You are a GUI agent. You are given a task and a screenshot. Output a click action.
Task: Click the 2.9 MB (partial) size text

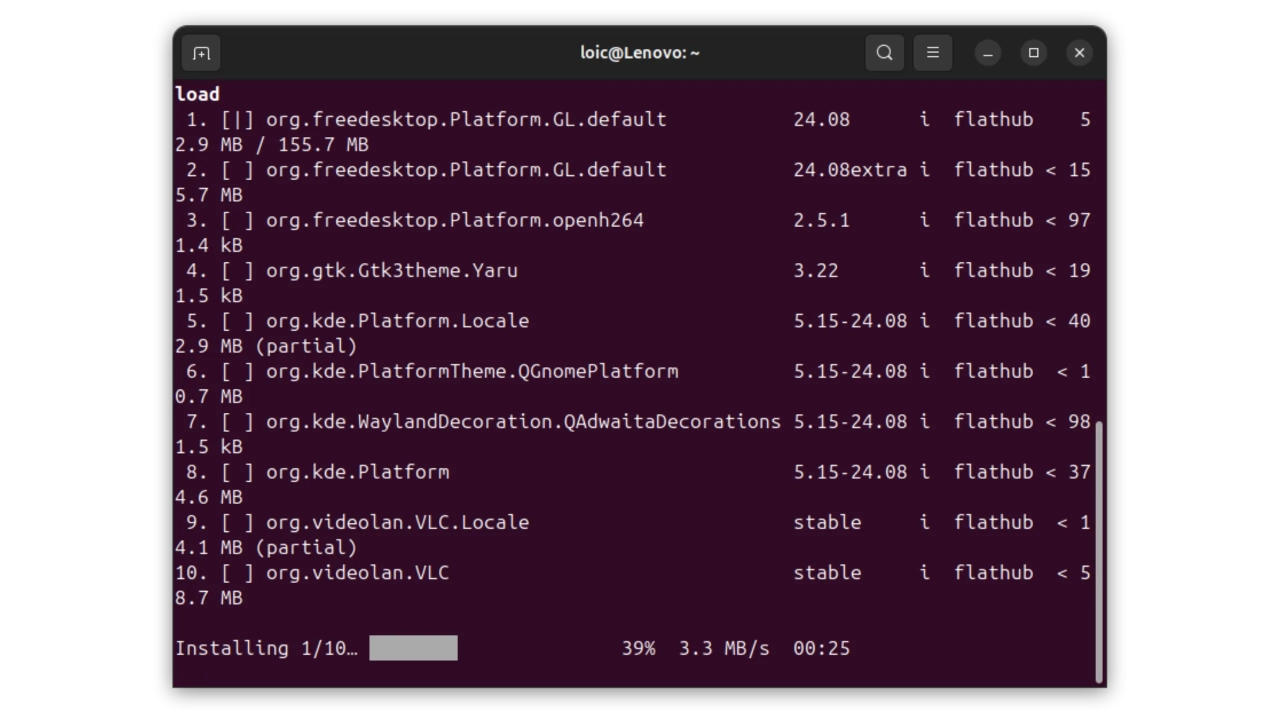point(266,346)
